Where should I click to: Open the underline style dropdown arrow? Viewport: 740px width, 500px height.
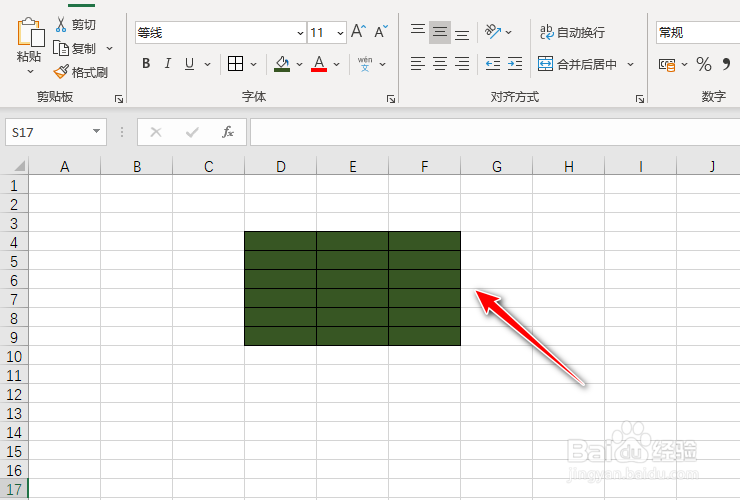[207, 64]
